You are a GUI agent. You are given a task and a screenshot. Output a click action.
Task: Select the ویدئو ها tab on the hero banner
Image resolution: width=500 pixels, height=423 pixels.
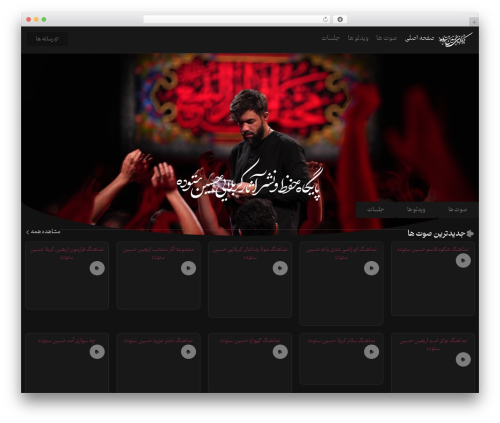click(416, 210)
